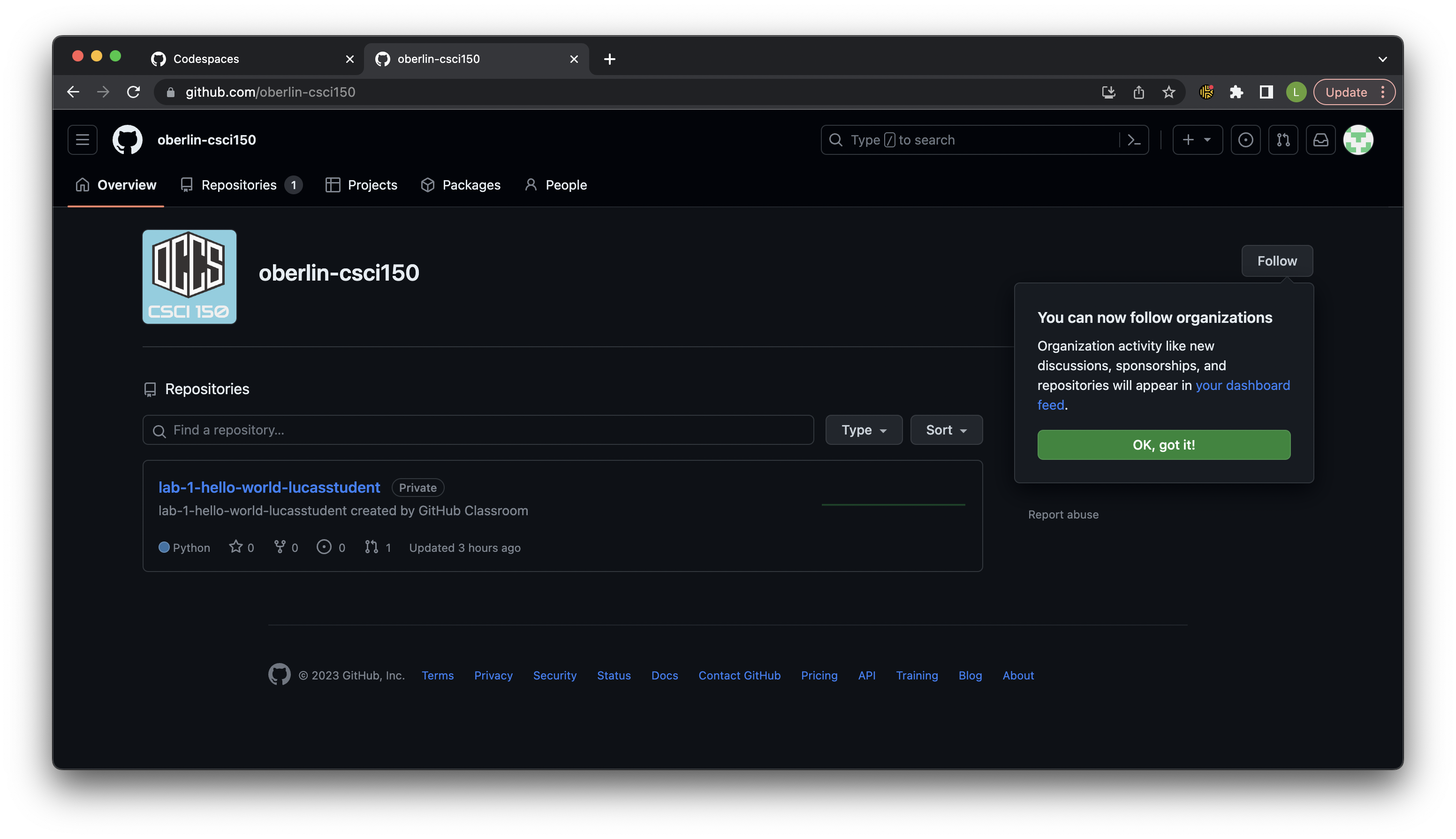Click the Follow button

1277,261
